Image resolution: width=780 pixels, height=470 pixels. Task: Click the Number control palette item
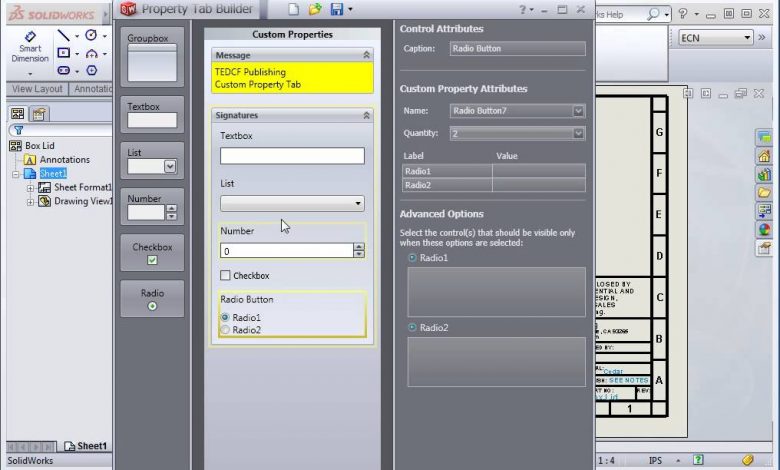152,206
